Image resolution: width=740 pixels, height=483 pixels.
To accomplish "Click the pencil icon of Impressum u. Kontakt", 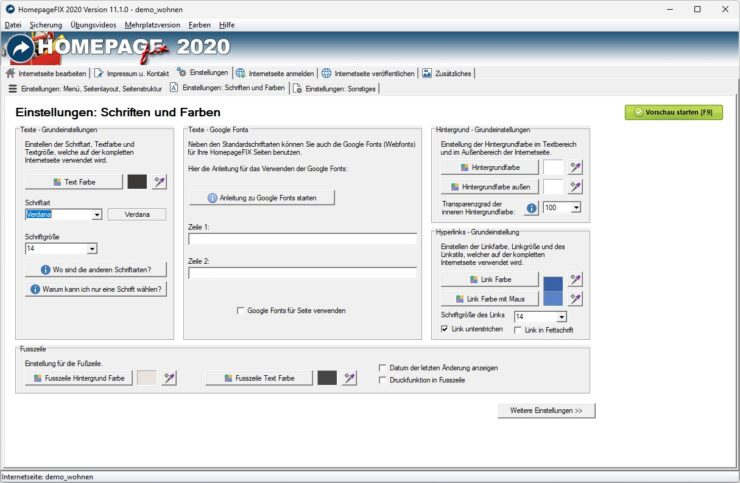I will [99, 73].
